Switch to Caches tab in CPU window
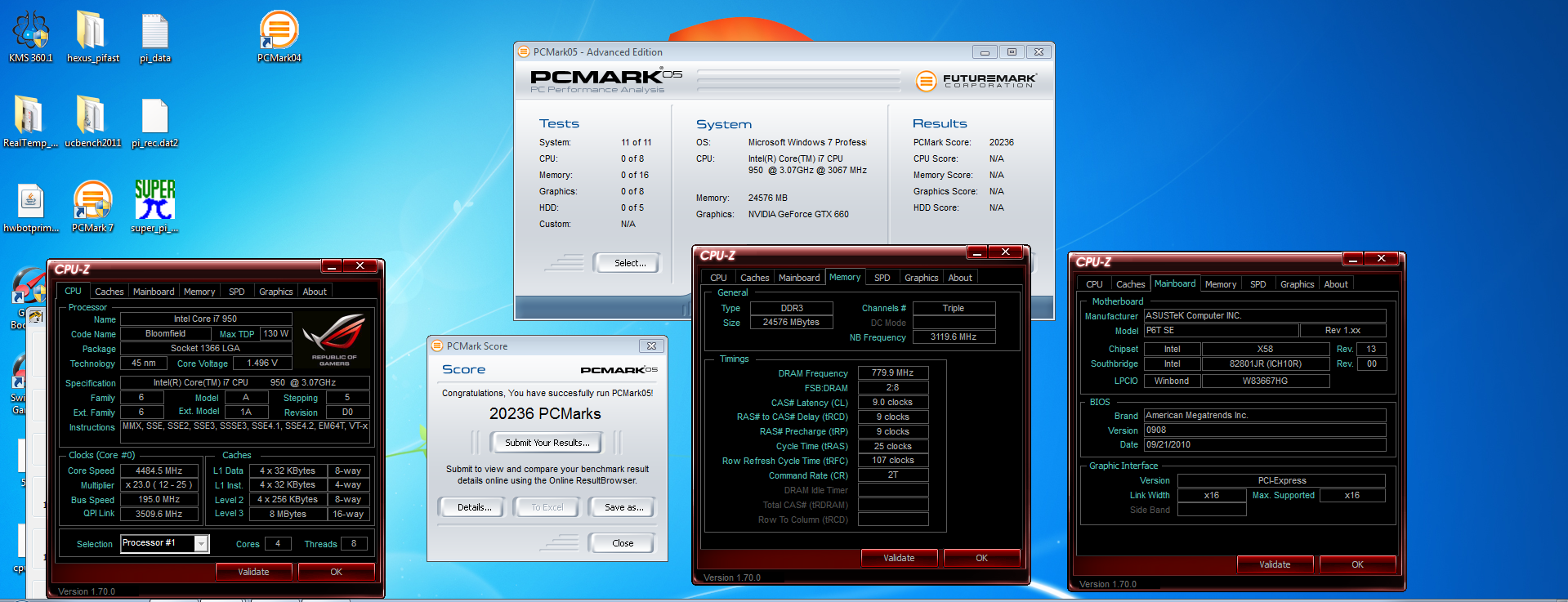This screenshot has width=1568, height=602. [x=109, y=292]
